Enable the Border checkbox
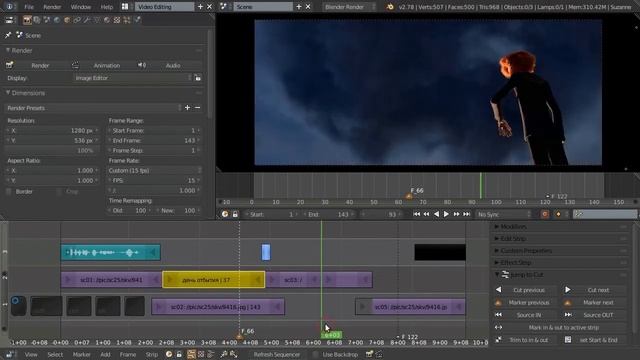 [9, 191]
